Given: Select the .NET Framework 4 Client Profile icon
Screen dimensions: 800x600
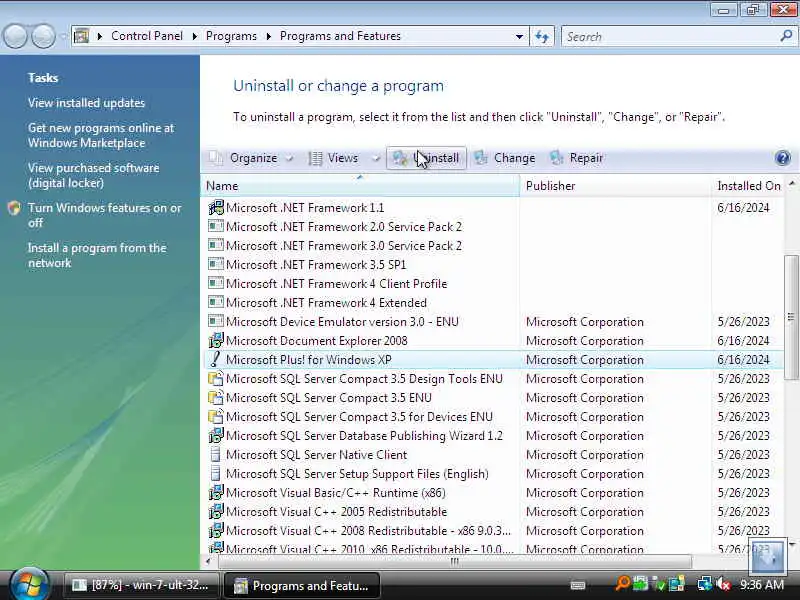Looking at the screenshot, I should click(x=216, y=284).
